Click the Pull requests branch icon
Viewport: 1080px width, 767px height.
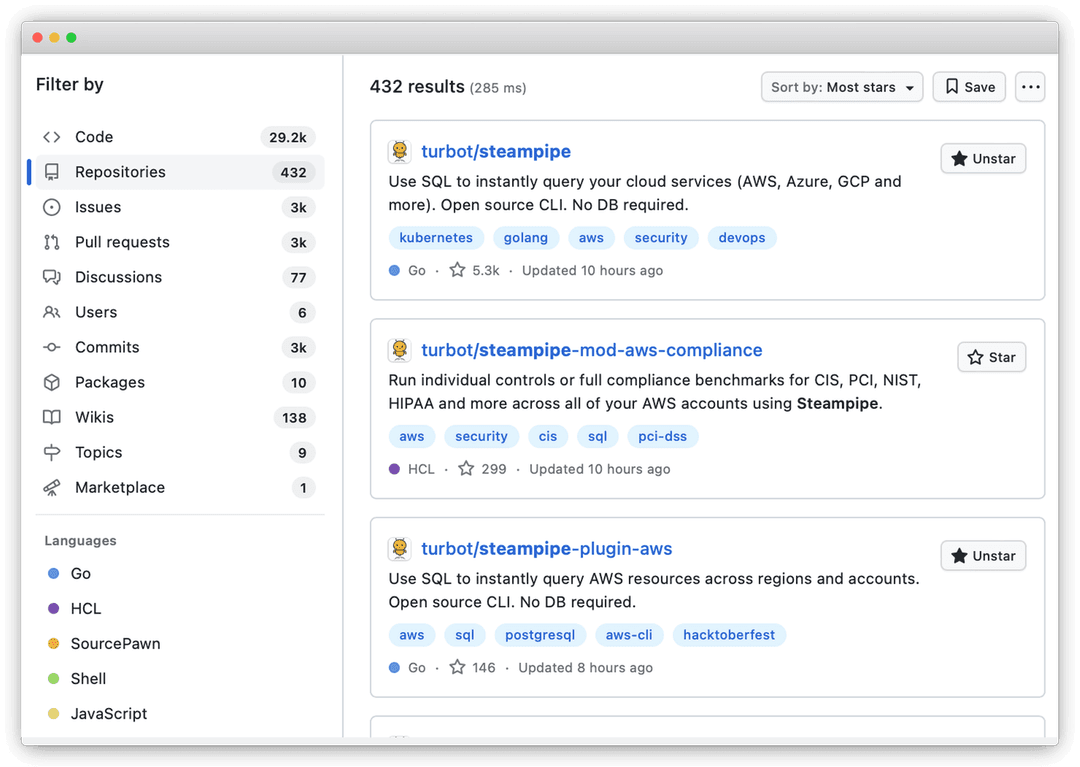pos(52,242)
